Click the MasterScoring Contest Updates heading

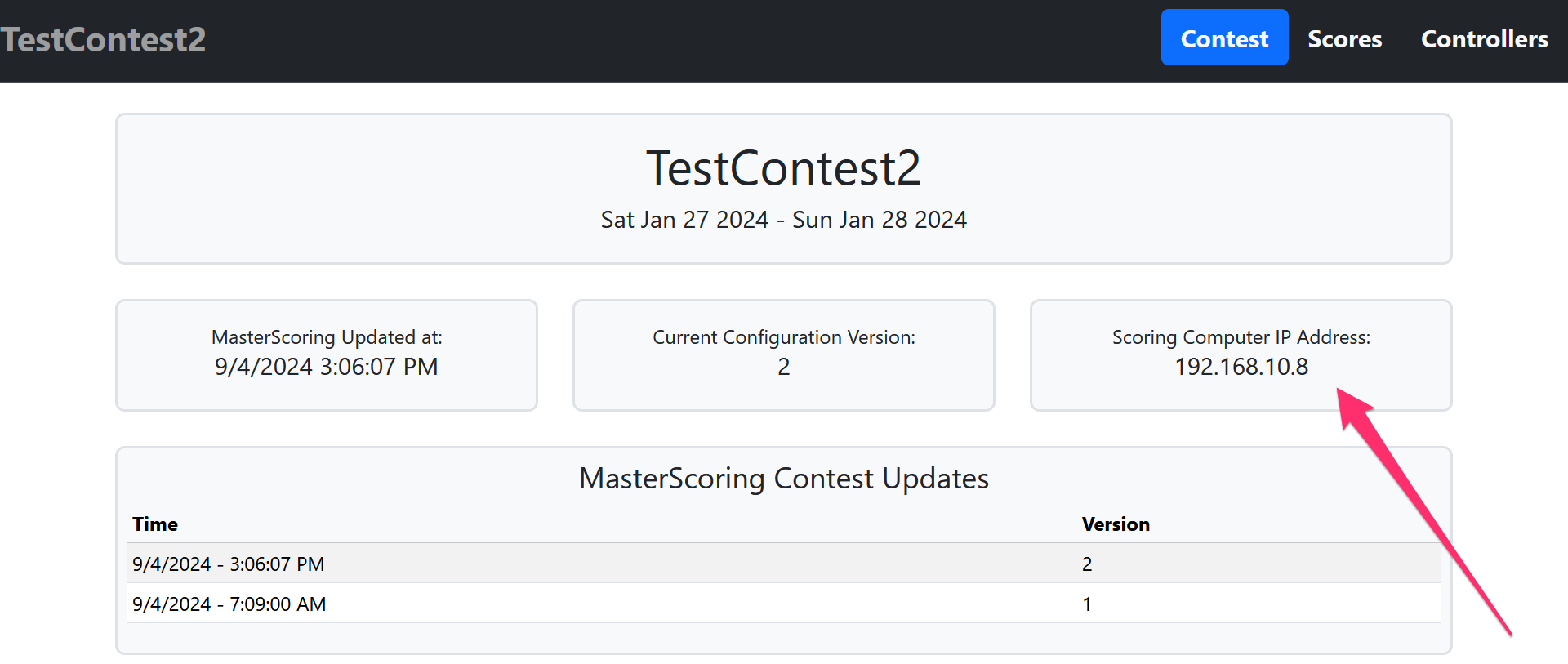click(x=783, y=479)
